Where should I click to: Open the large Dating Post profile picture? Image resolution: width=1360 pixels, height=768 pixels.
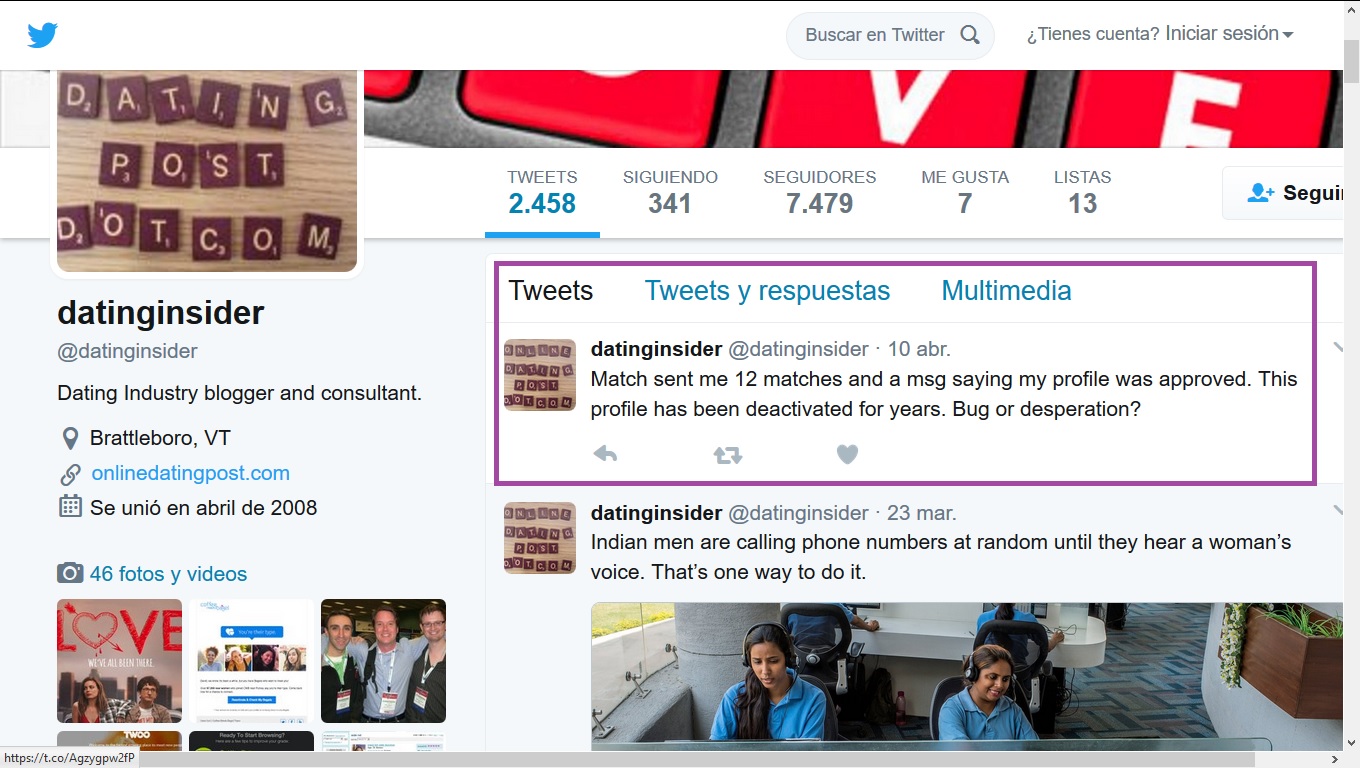(x=207, y=171)
